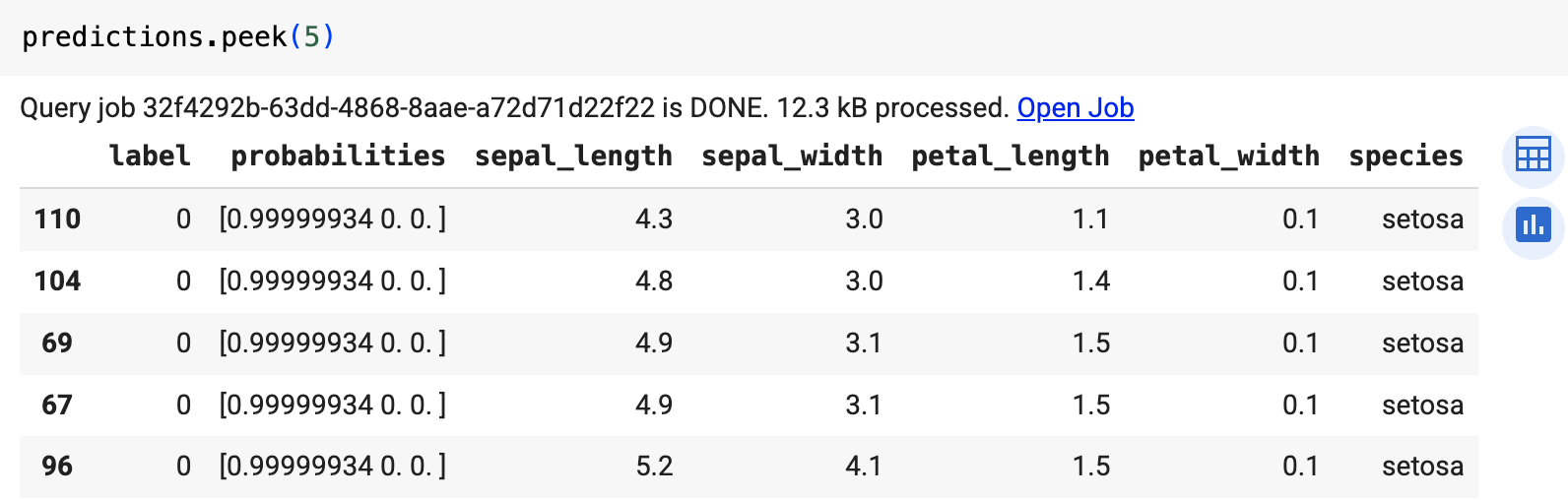Select the sepal_length column header
The image size is (1568, 500).
pos(573,156)
